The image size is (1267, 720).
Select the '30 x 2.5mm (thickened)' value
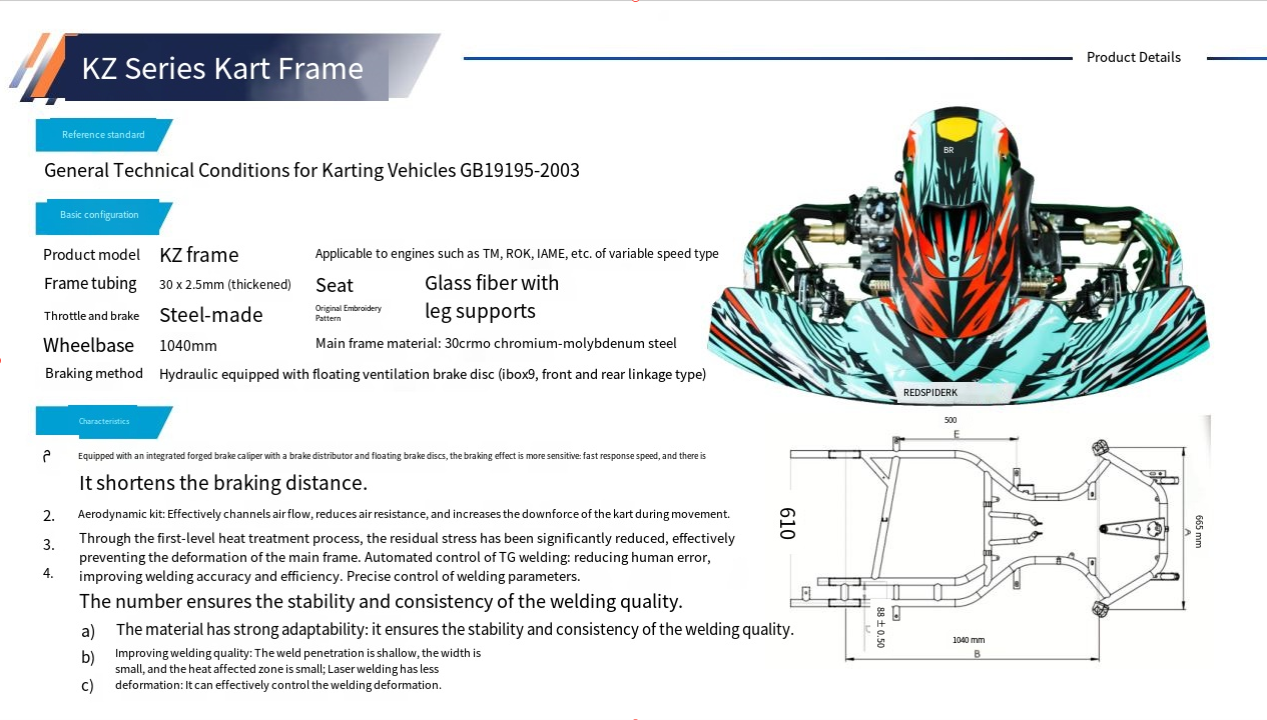tap(225, 285)
